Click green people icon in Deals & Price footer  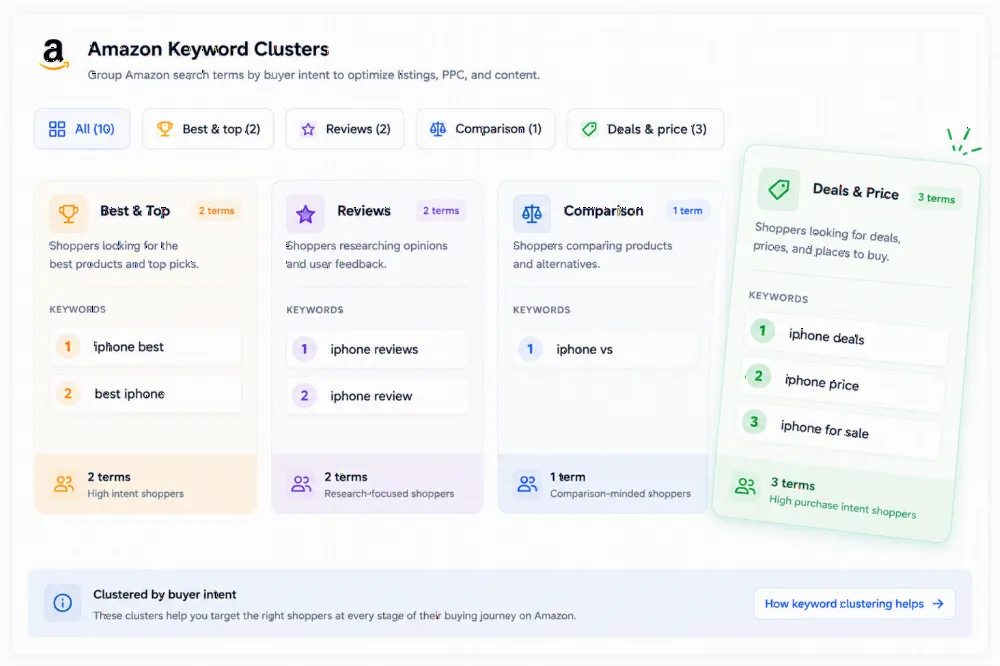(745, 487)
